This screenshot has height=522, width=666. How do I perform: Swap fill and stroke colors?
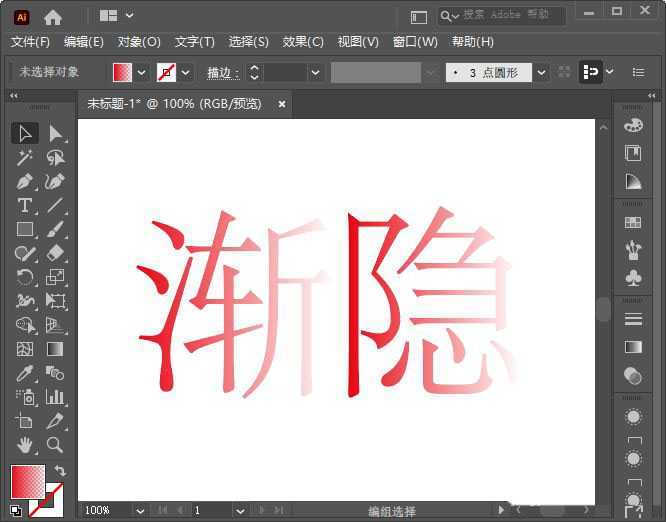(60, 471)
